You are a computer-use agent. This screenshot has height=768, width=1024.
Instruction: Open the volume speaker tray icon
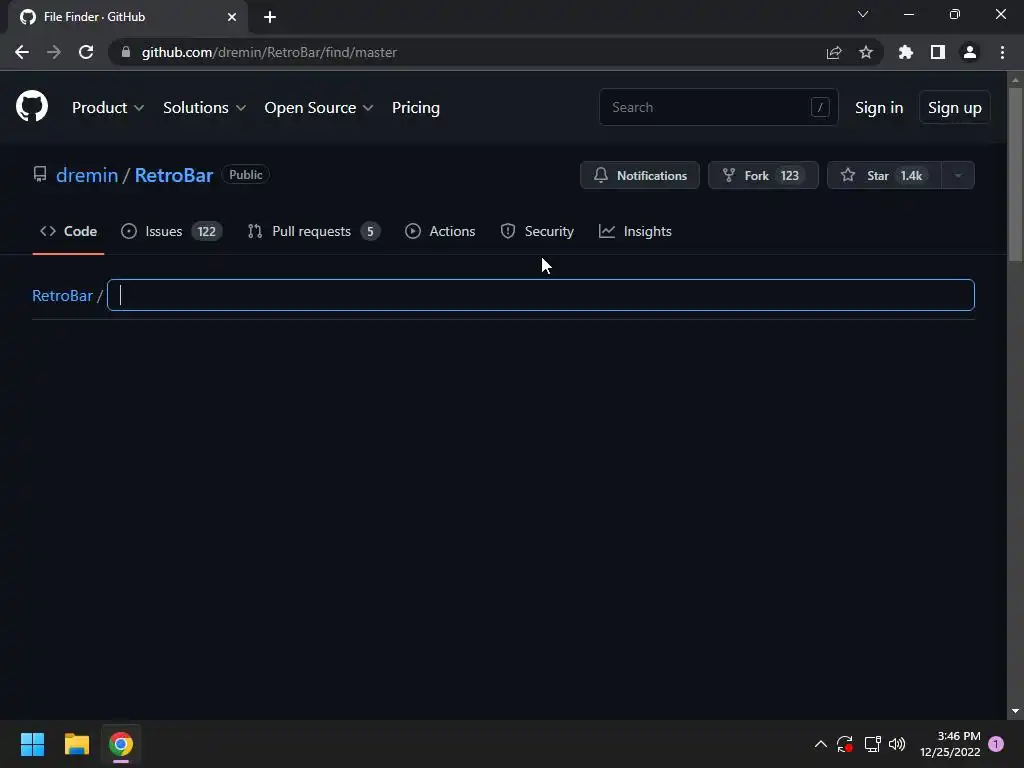897,744
